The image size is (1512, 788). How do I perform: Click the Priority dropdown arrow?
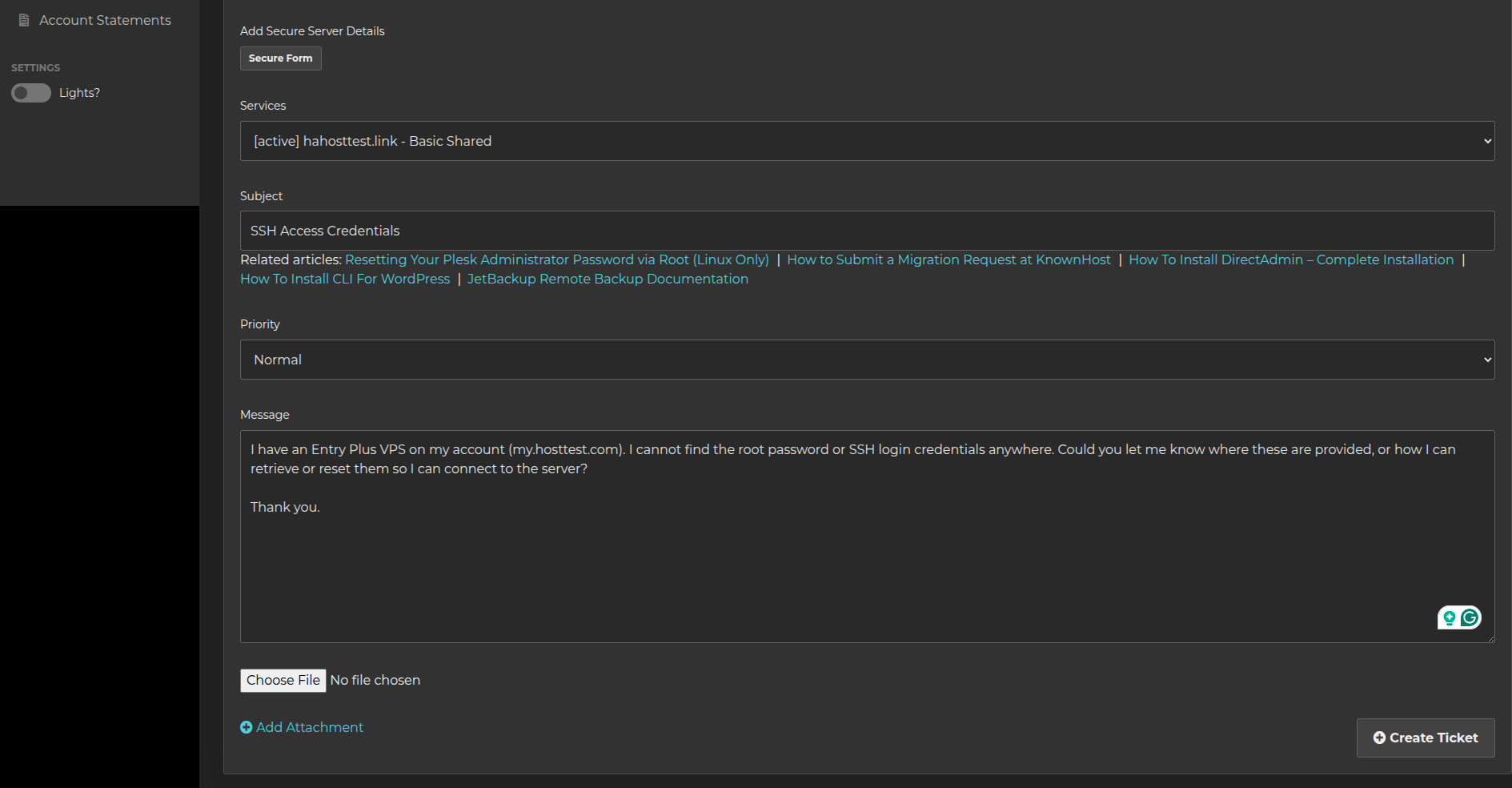[1487, 360]
